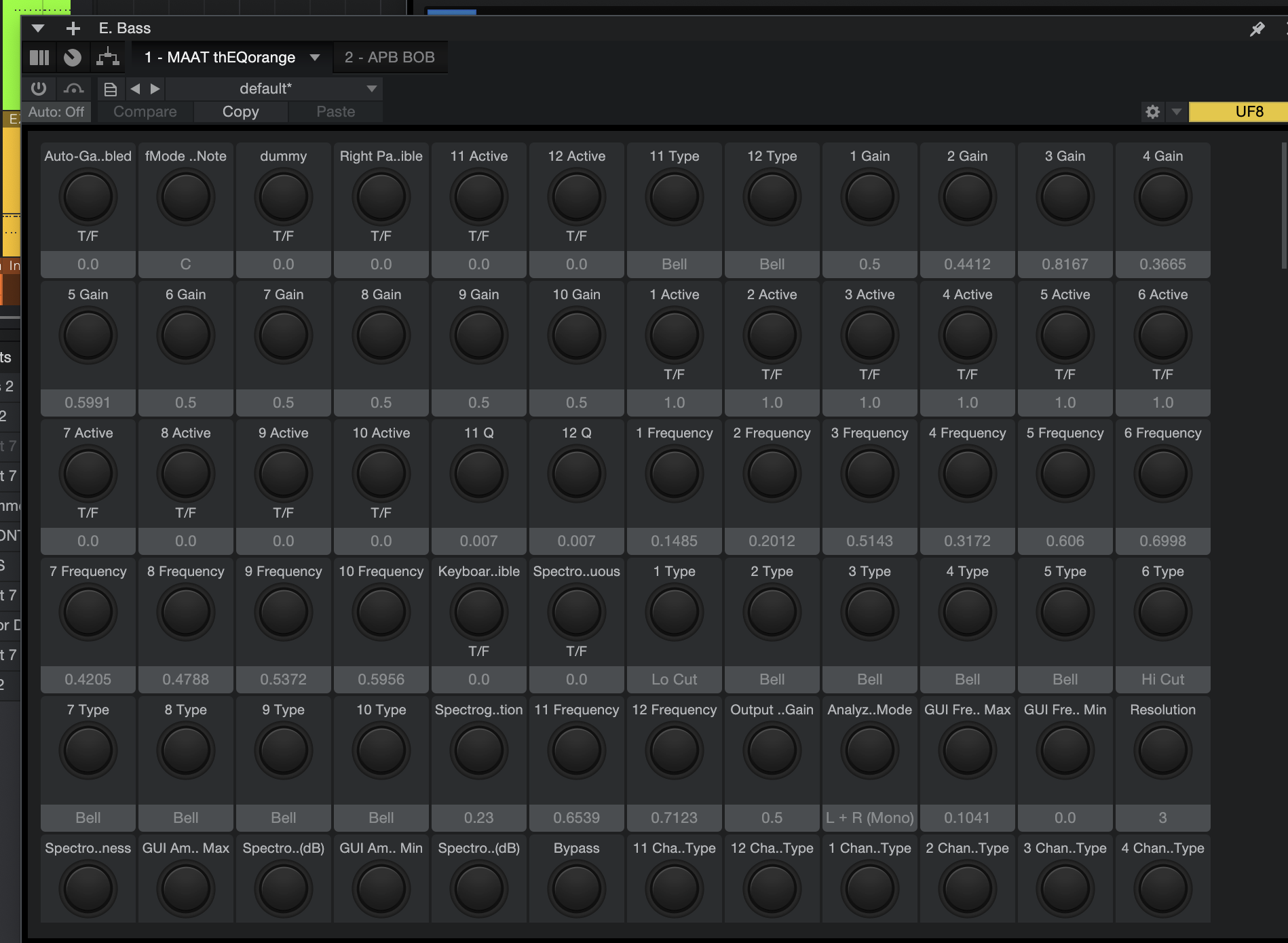The height and width of the screenshot is (943, 1288).
Task: Open the default* preset dropdown
Action: [274, 89]
